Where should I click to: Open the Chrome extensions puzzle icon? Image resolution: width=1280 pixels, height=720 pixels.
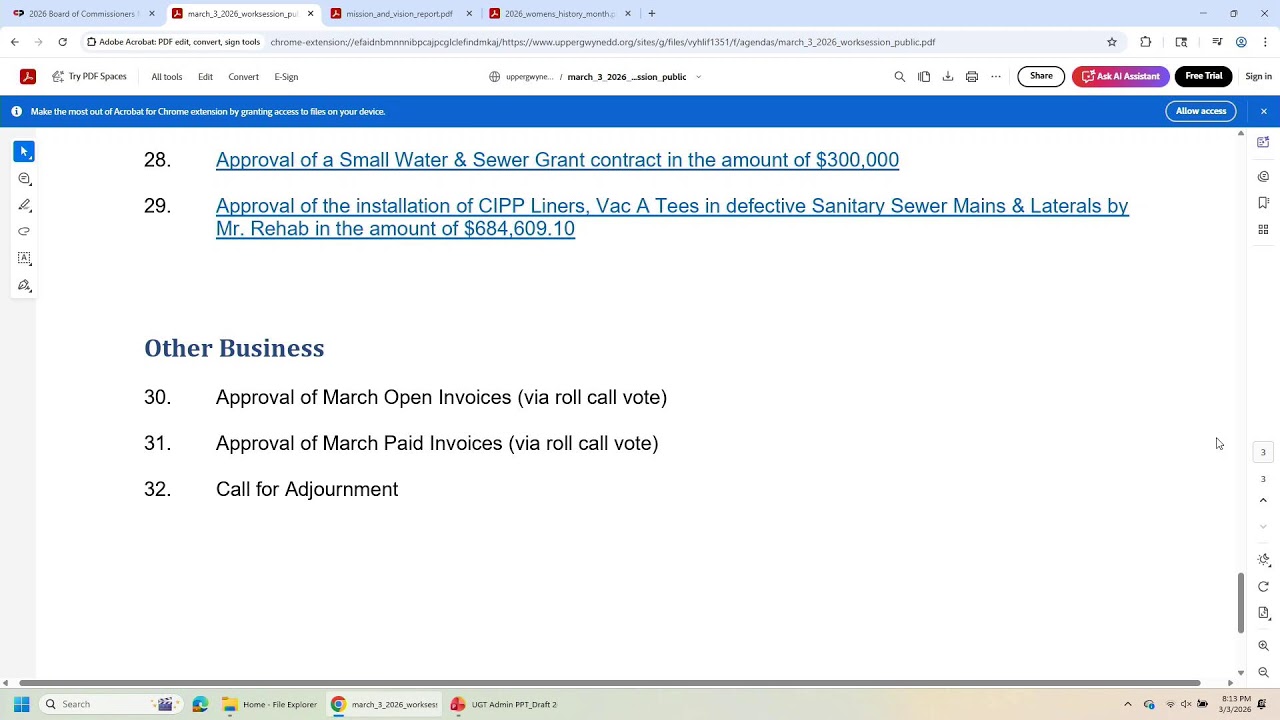[x=1146, y=42]
